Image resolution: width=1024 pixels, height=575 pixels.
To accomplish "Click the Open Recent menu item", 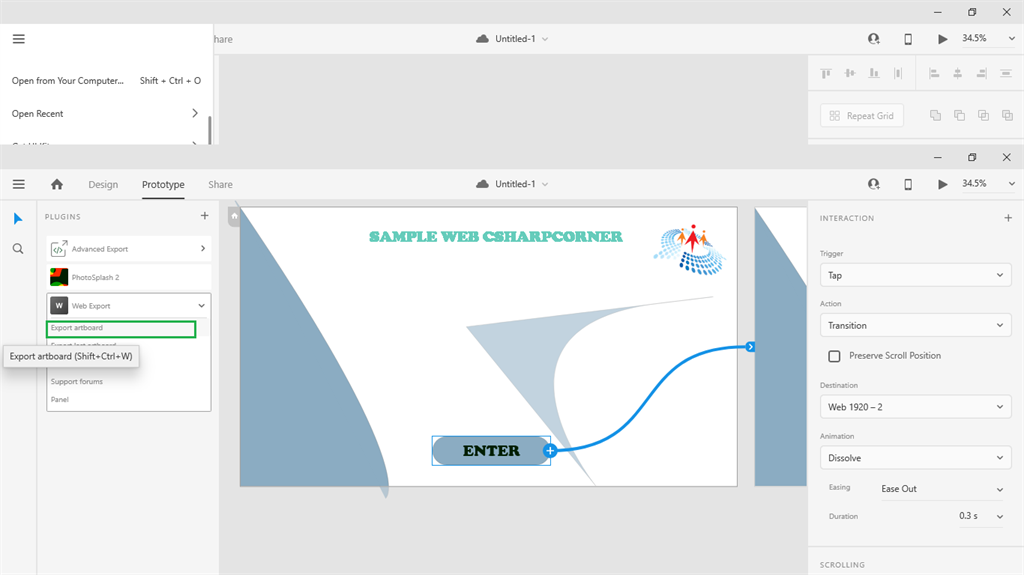I will coord(106,113).
